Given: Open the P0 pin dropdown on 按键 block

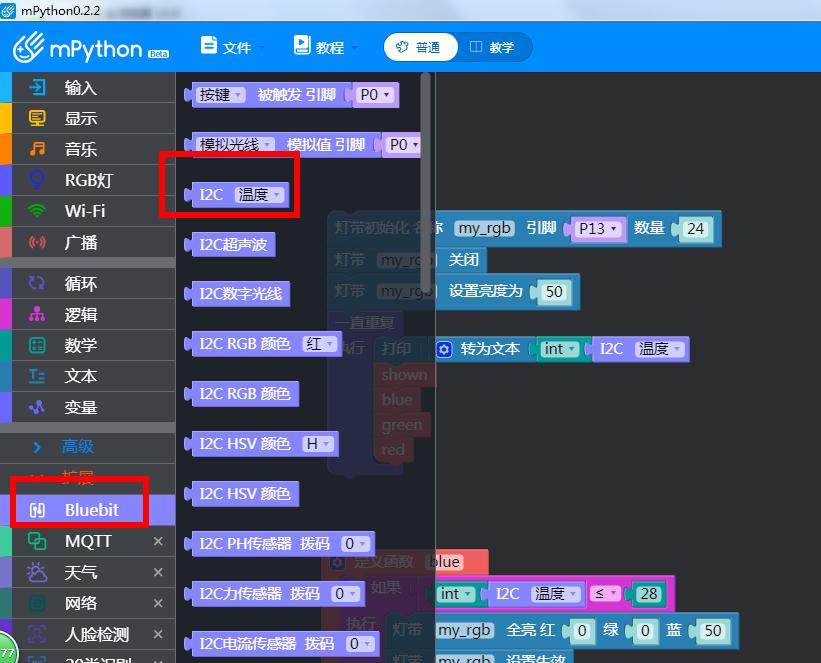Looking at the screenshot, I should 374,95.
